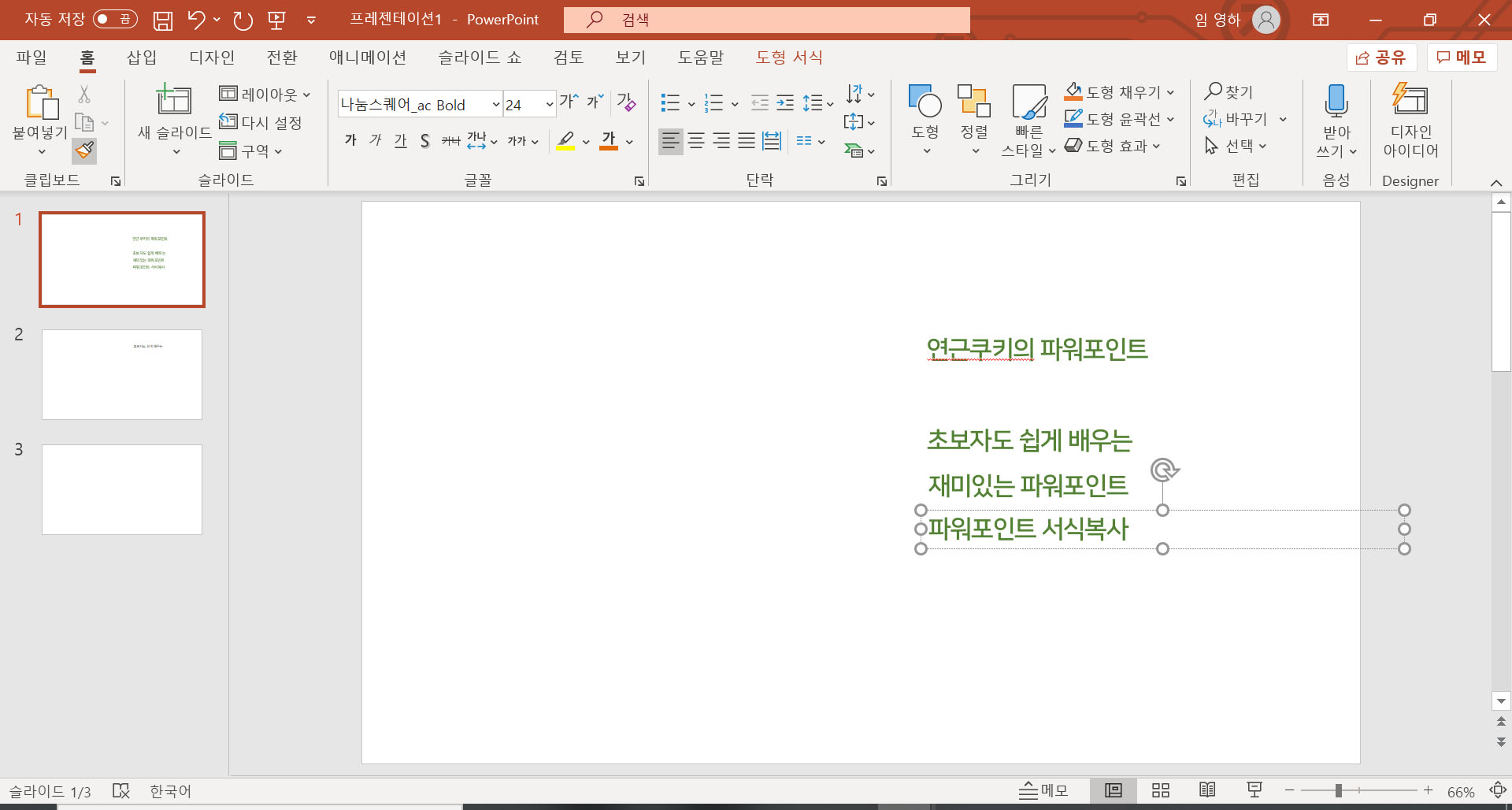The width and height of the screenshot is (1512, 810).
Task: Decrease list indent level icon
Action: pyautogui.click(x=760, y=102)
